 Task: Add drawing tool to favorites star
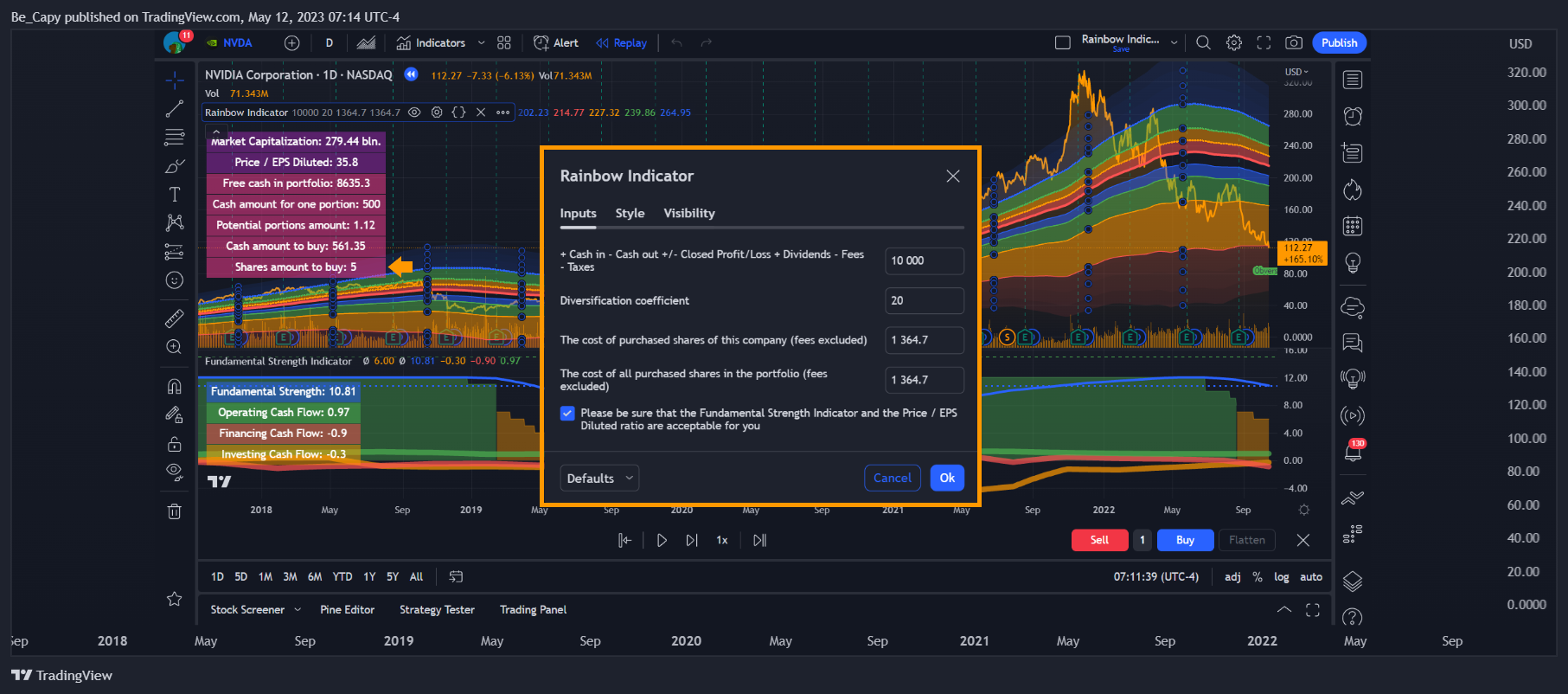tap(175, 599)
